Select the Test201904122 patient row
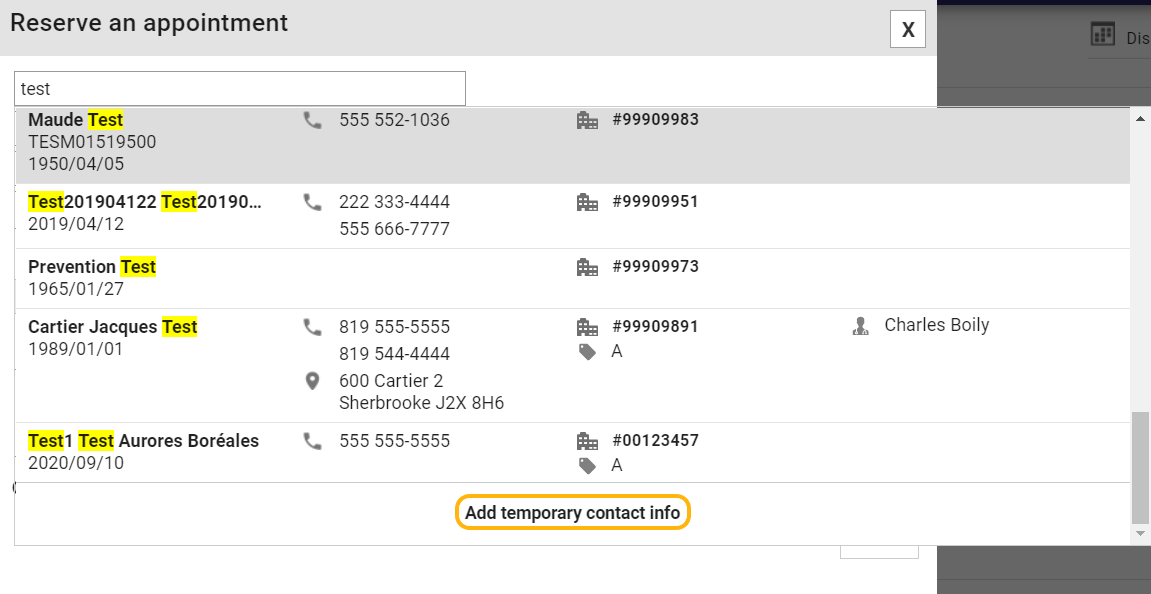 (573, 216)
